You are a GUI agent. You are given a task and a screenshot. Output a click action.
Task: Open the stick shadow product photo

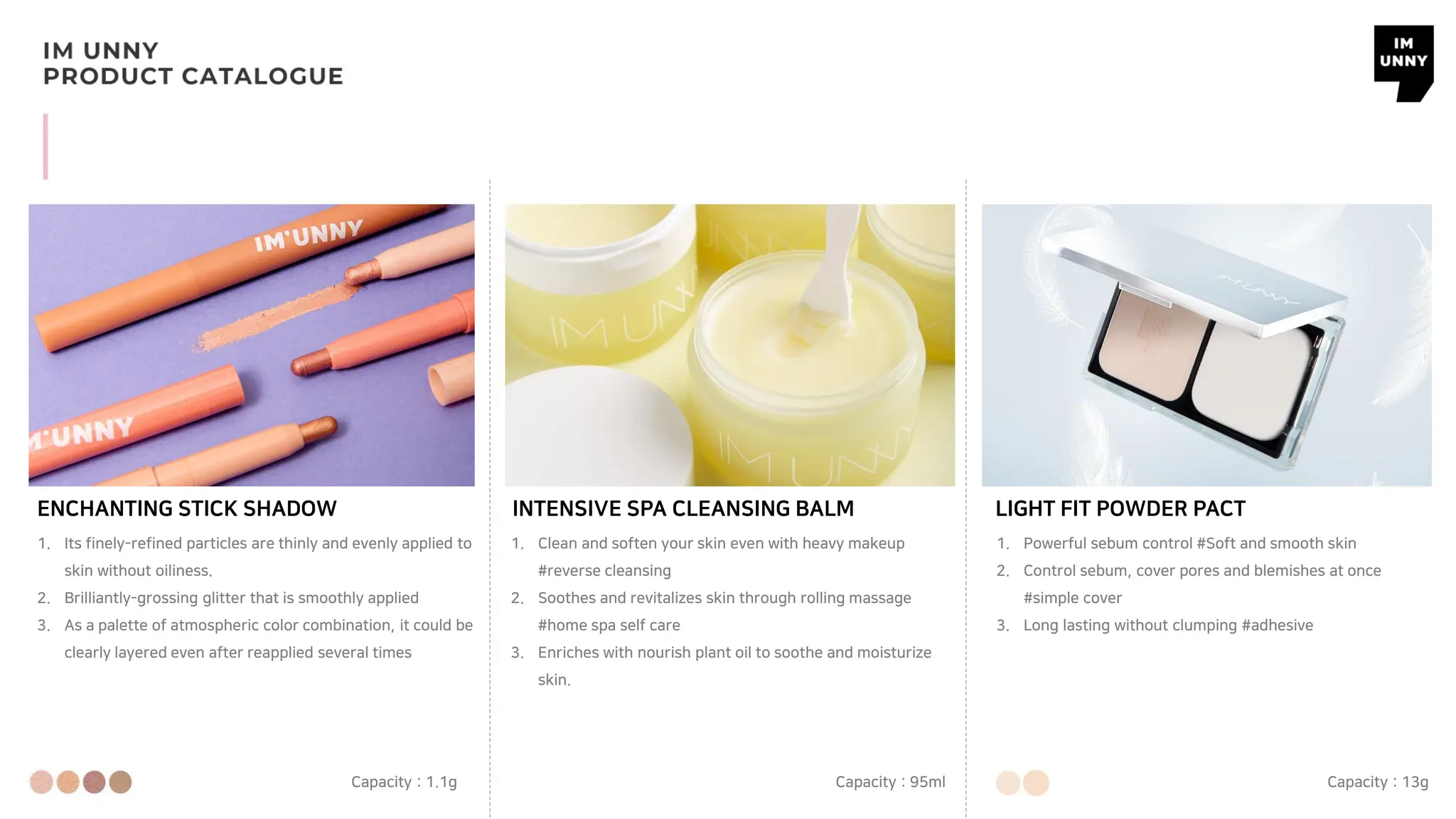click(252, 345)
